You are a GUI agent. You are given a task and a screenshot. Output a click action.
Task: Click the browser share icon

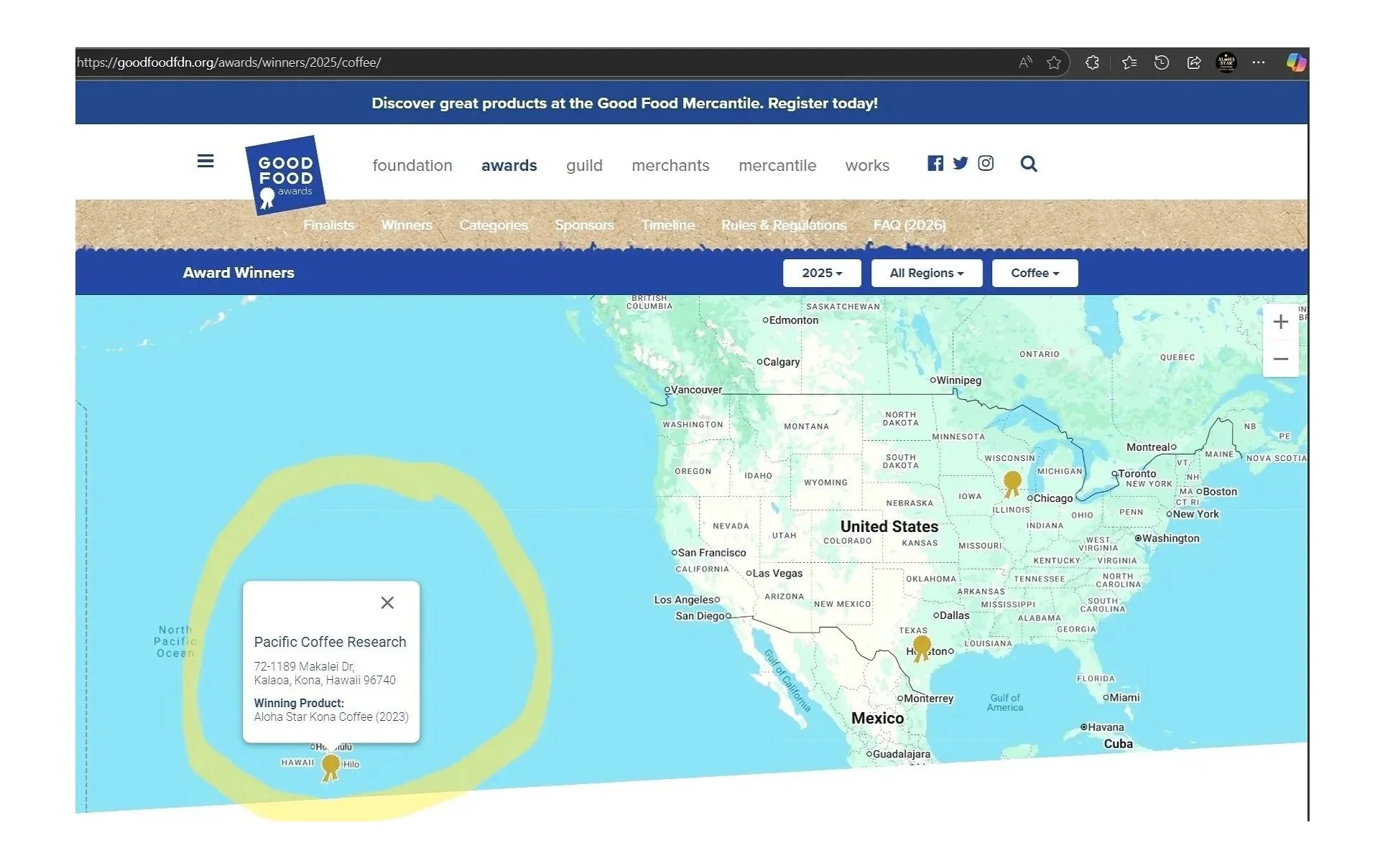[1194, 62]
